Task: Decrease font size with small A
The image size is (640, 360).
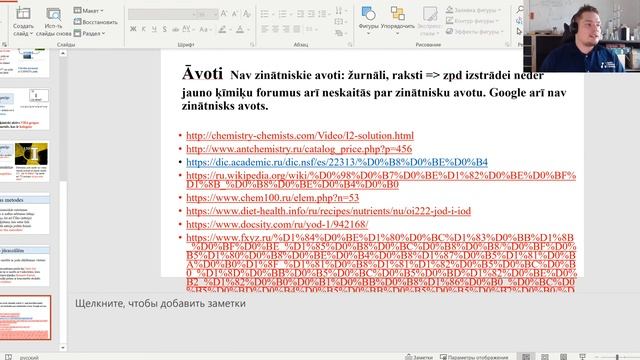Action: [x=235, y=14]
